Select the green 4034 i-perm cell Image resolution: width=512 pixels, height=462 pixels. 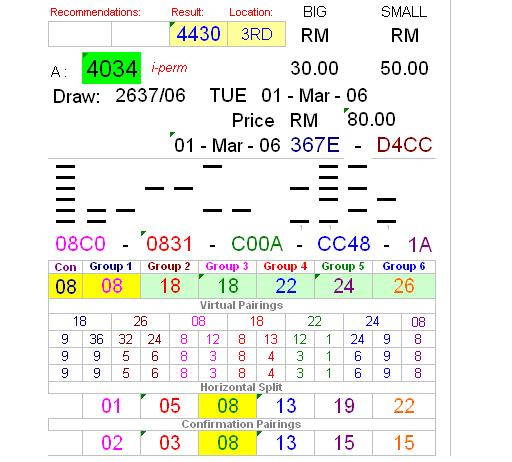(112, 68)
